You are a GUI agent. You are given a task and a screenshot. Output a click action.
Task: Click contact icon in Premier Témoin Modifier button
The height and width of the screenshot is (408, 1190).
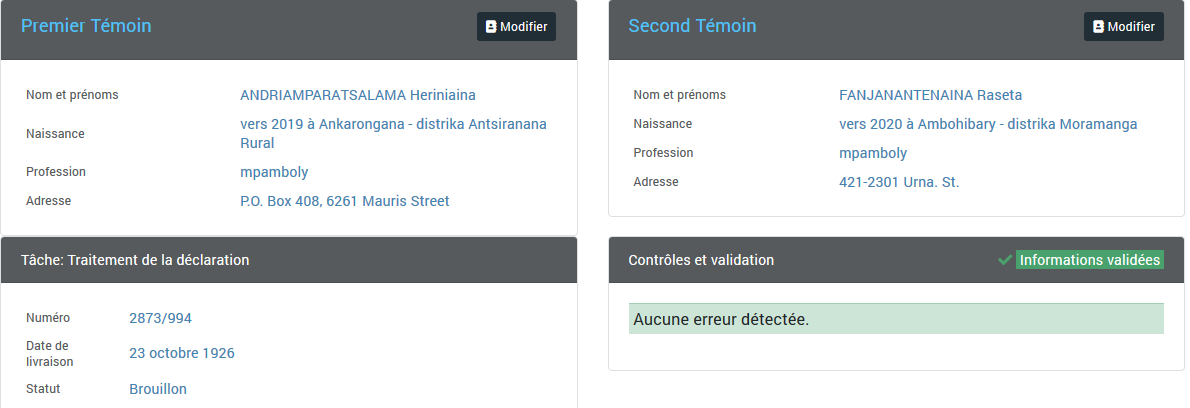click(491, 27)
